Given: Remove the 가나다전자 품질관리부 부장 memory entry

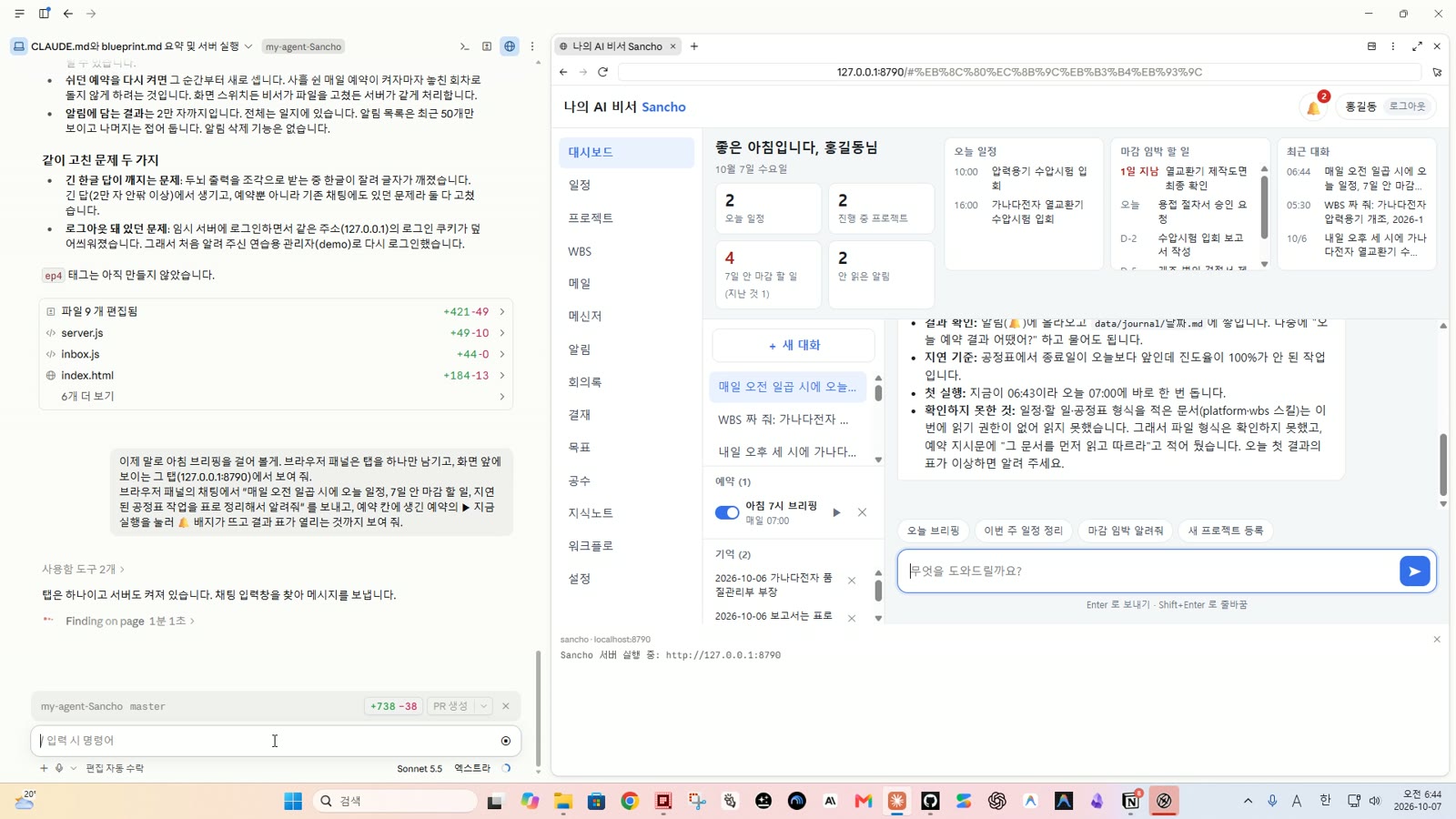Looking at the screenshot, I should [x=852, y=581].
